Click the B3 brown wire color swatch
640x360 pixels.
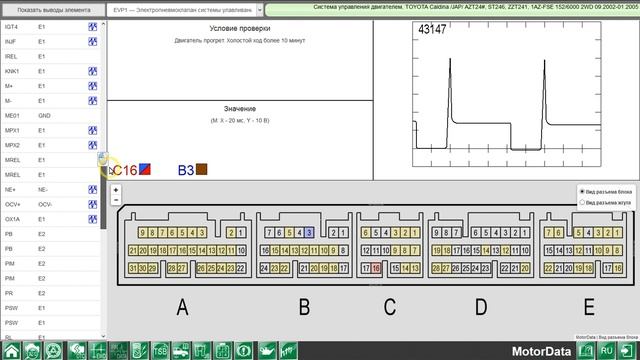coord(202,169)
